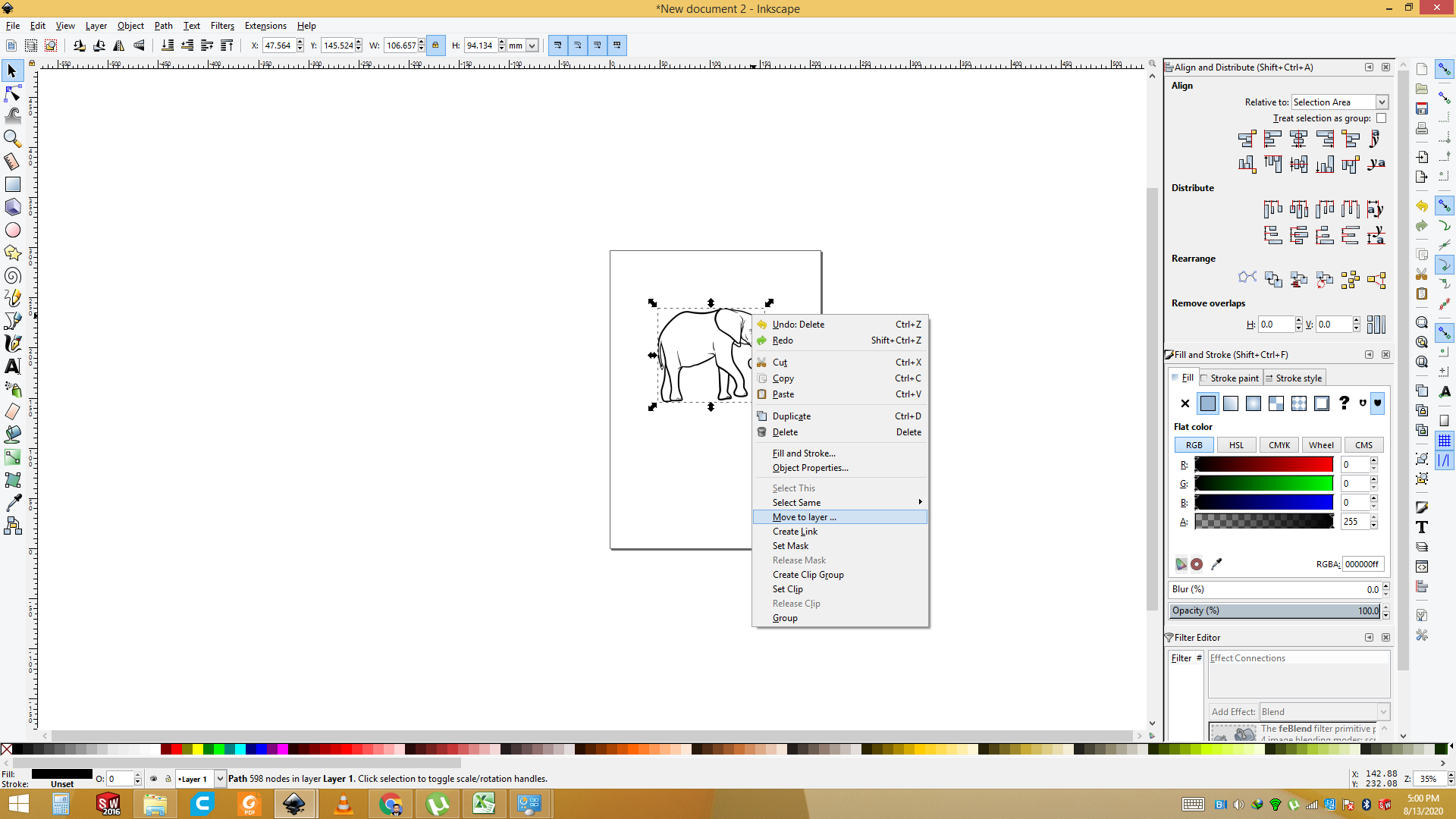This screenshot has height=819, width=1456.
Task: Select the Spiral tool
Action: tap(13, 275)
